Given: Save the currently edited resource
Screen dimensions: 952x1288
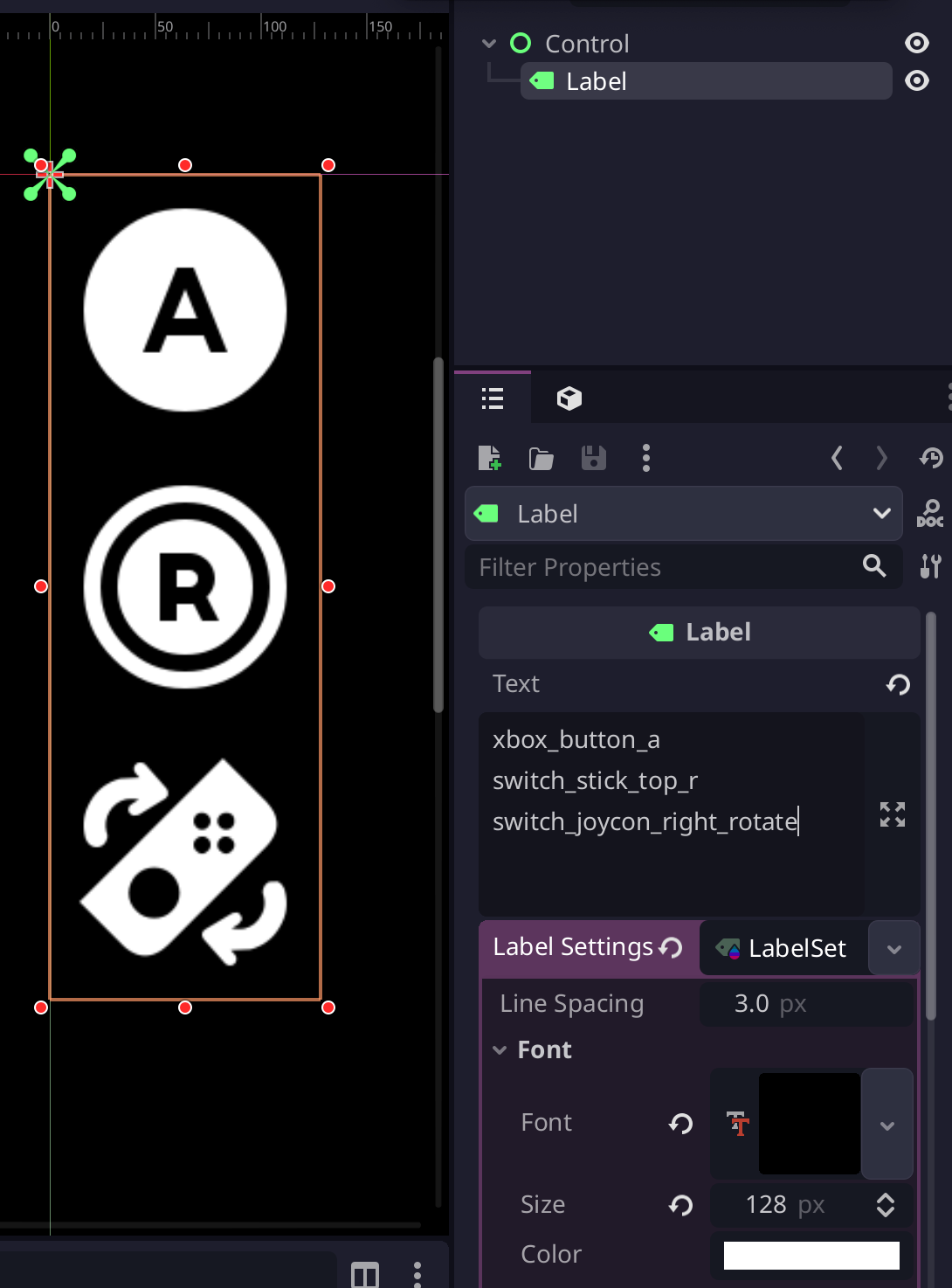Looking at the screenshot, I should coord(594,458).
